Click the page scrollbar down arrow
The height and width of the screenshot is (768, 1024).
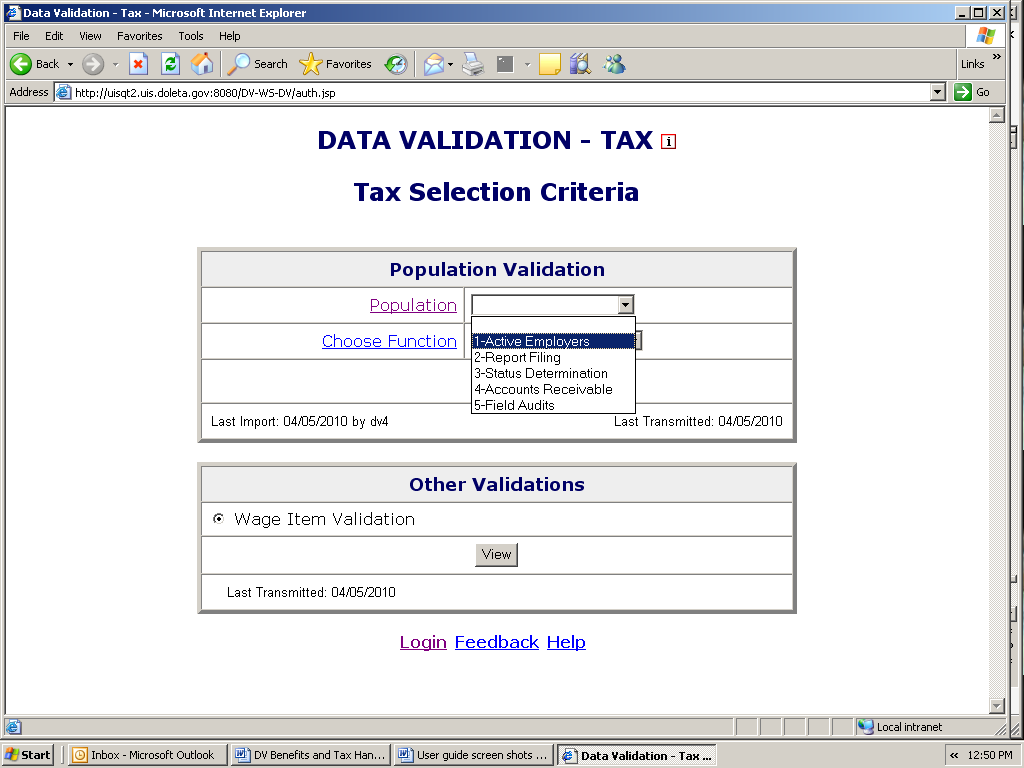pos(997,705)
